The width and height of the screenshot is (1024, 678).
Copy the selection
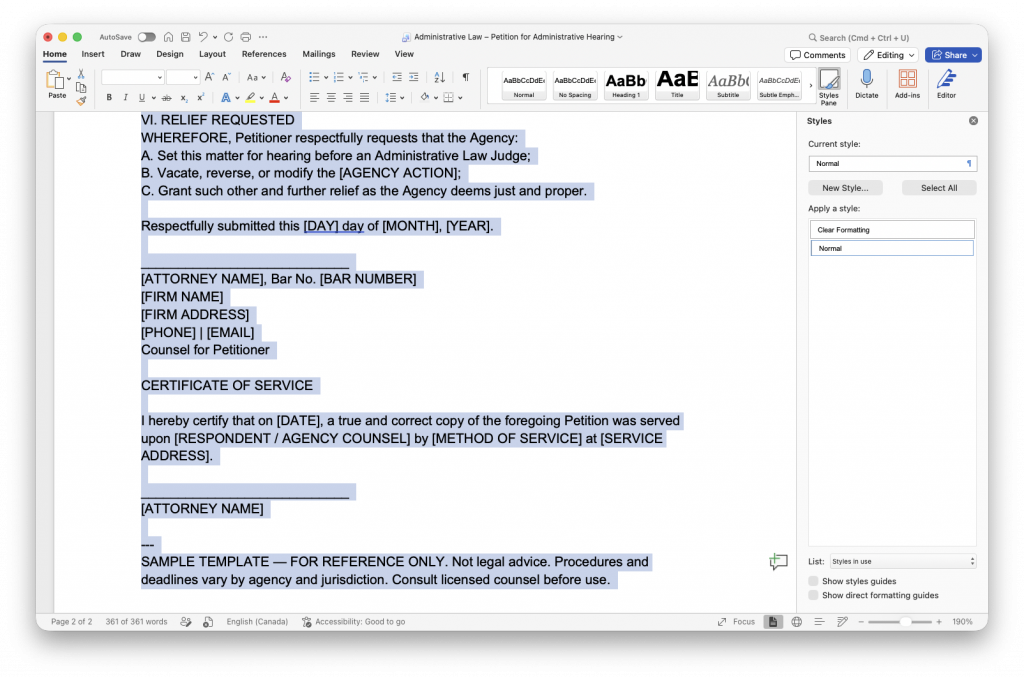click(x=81, y=88)
